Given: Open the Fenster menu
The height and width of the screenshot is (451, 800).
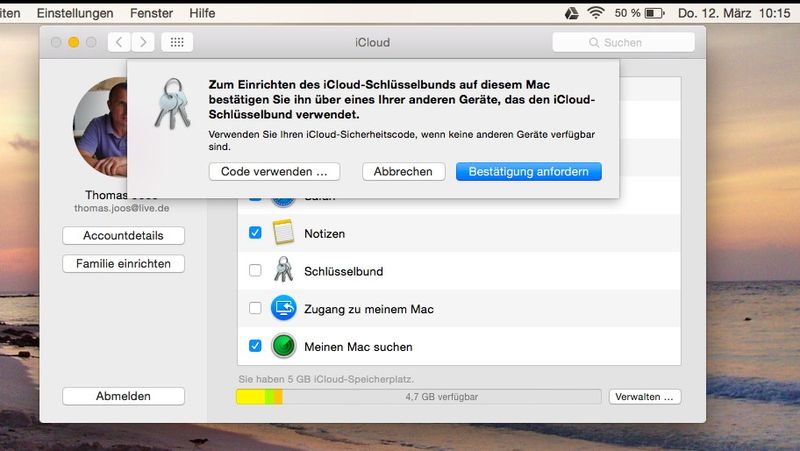Looking at the screenshot, I should pyautogui.click(x=152, y=13).
